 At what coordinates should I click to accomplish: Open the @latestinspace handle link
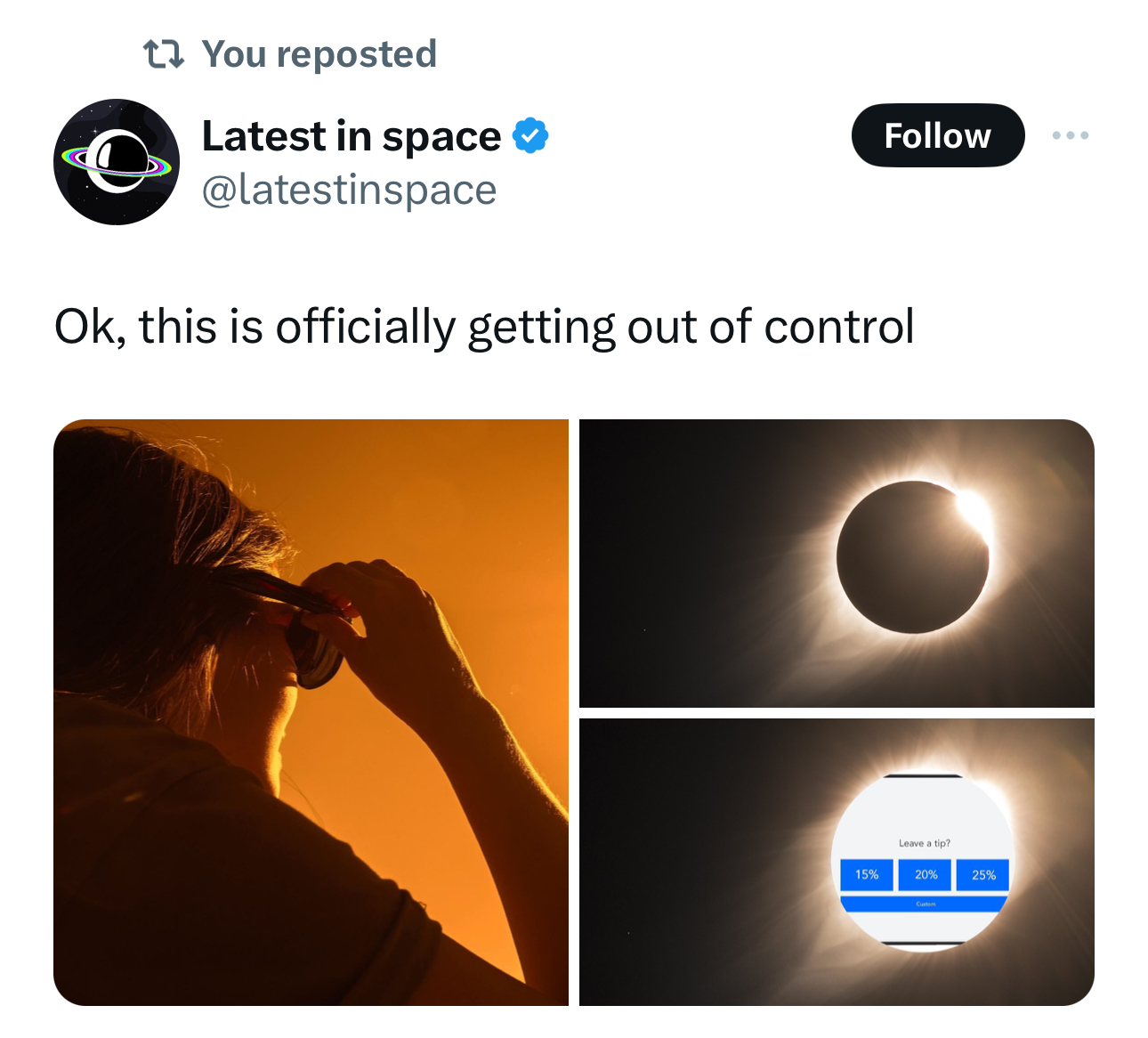pyautogui.click(x=349, y=190)
